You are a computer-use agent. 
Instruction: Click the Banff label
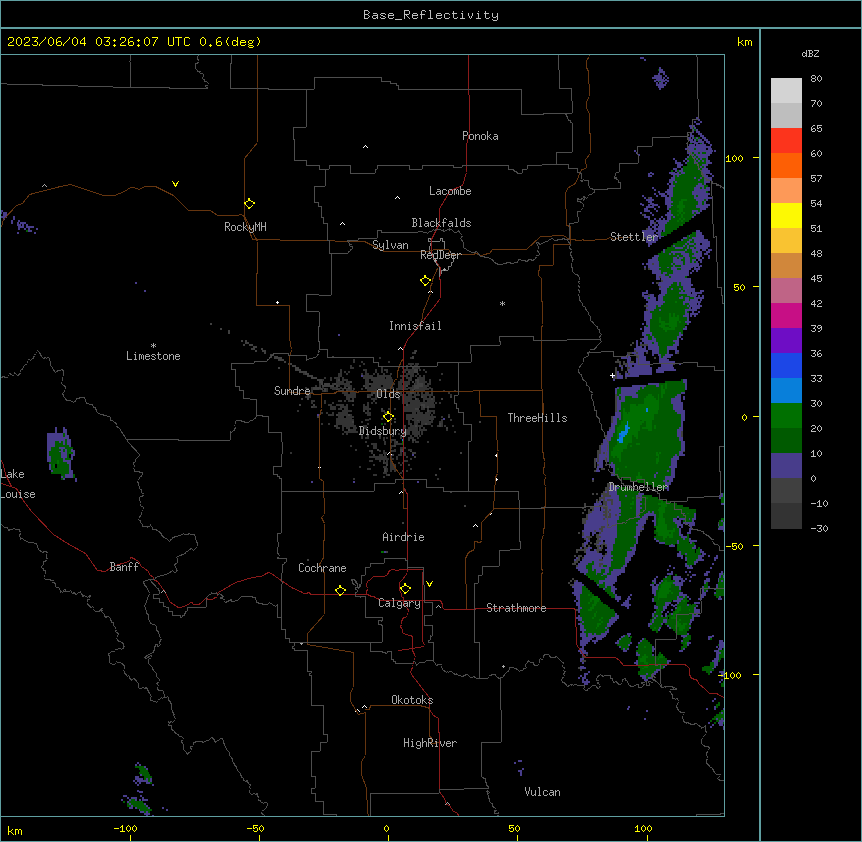pyautogui.click(x=124, y=567)
